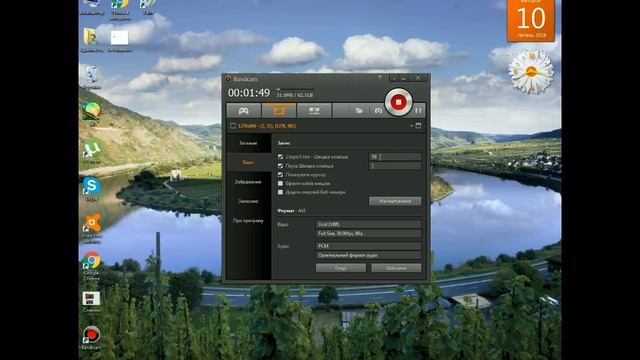
Task: Open the Bandicam desktop shortcut
Action: [91, 338]
